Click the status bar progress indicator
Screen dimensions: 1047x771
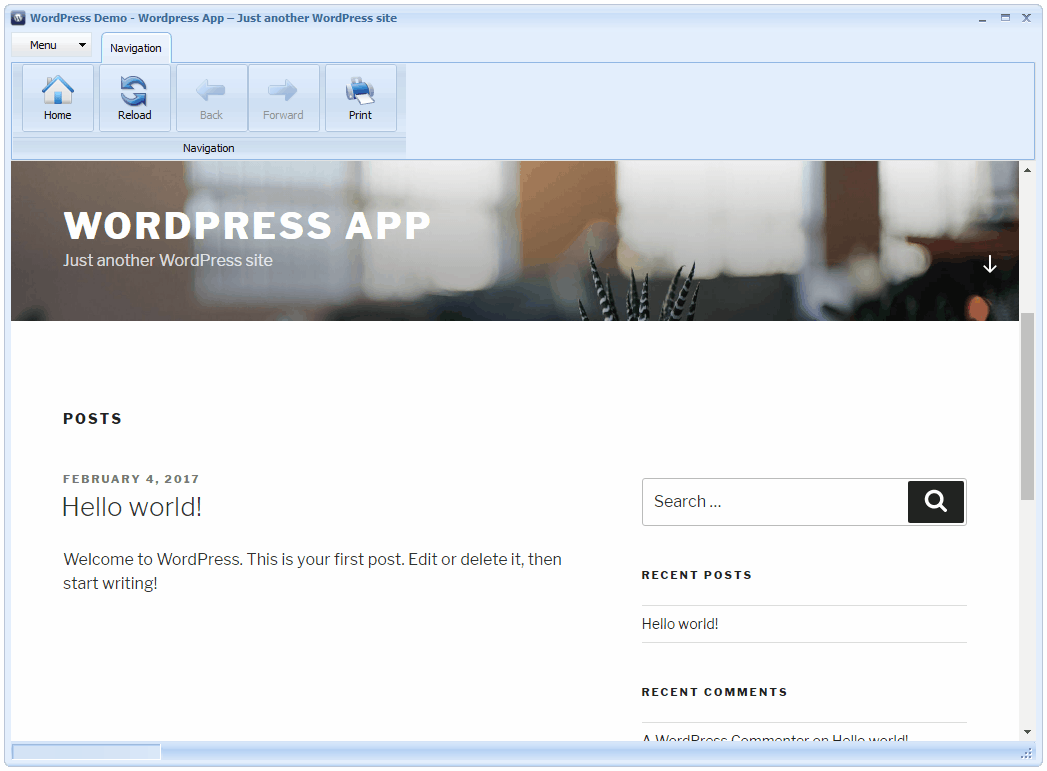pyautogui.click(x=86, y=752)
